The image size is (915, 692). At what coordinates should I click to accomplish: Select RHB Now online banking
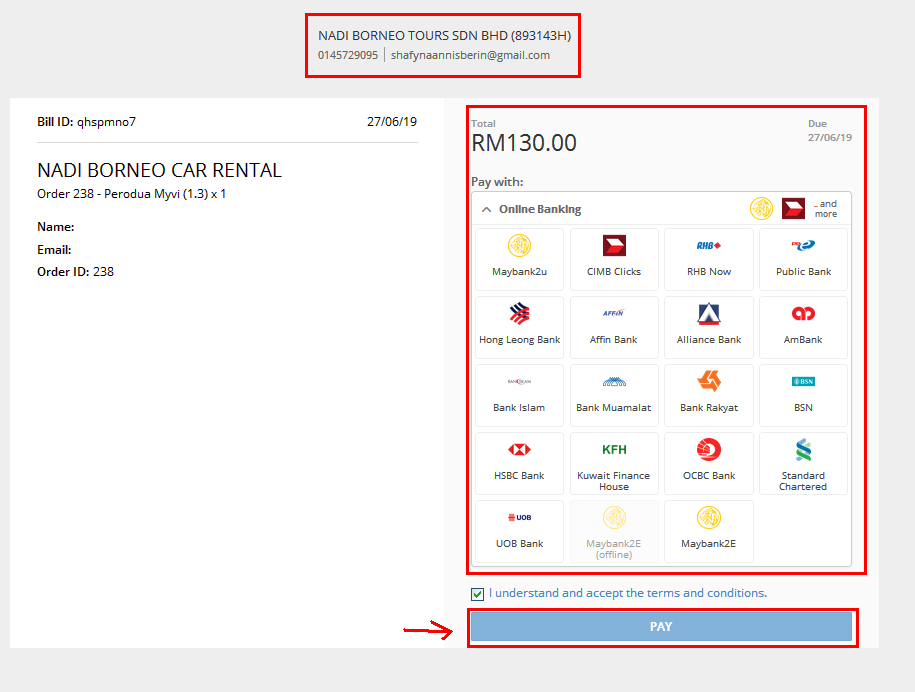pyautogui.click(x=708, y=258)
